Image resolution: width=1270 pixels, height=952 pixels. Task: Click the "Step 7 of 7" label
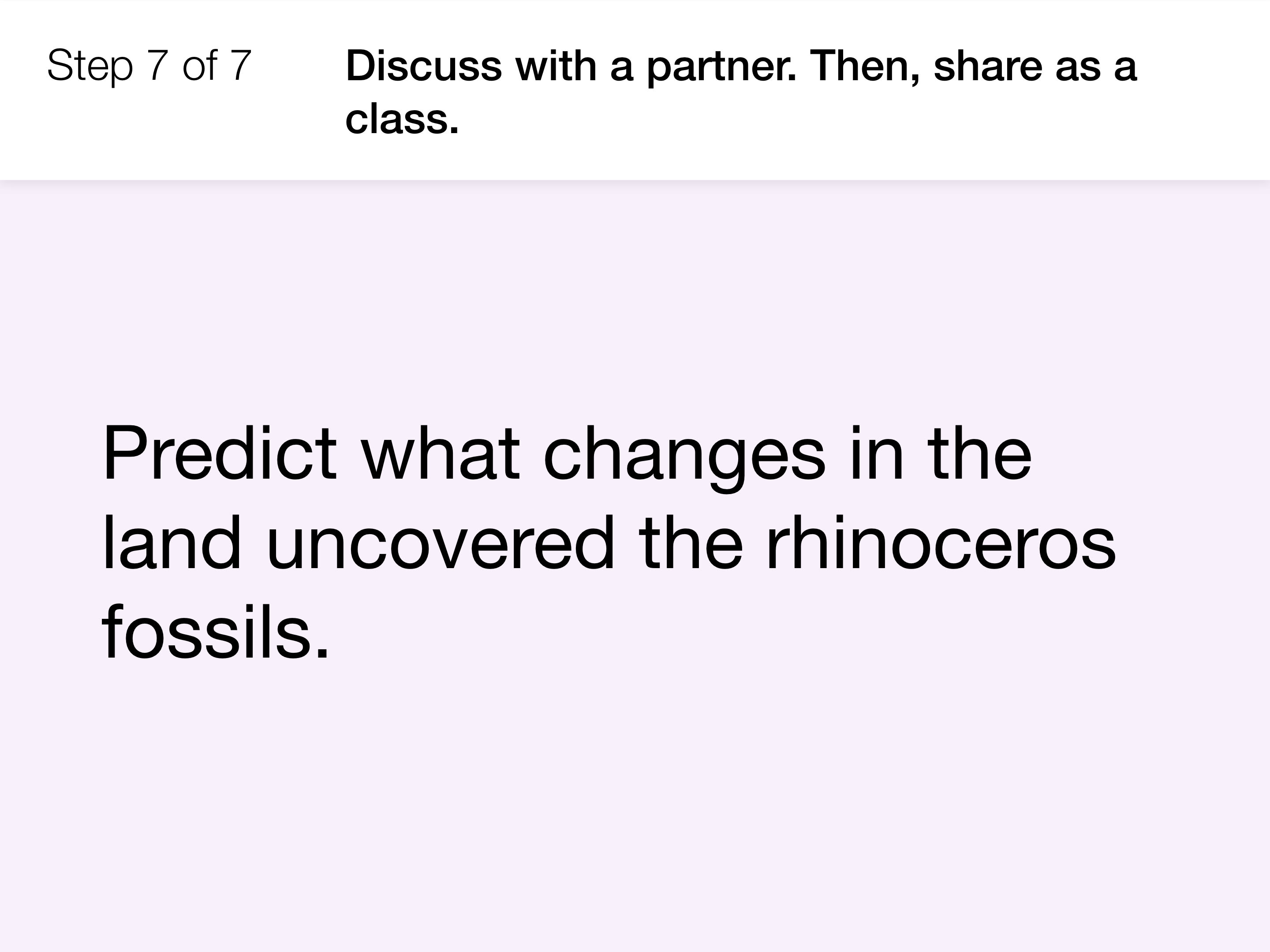(149, 66)
